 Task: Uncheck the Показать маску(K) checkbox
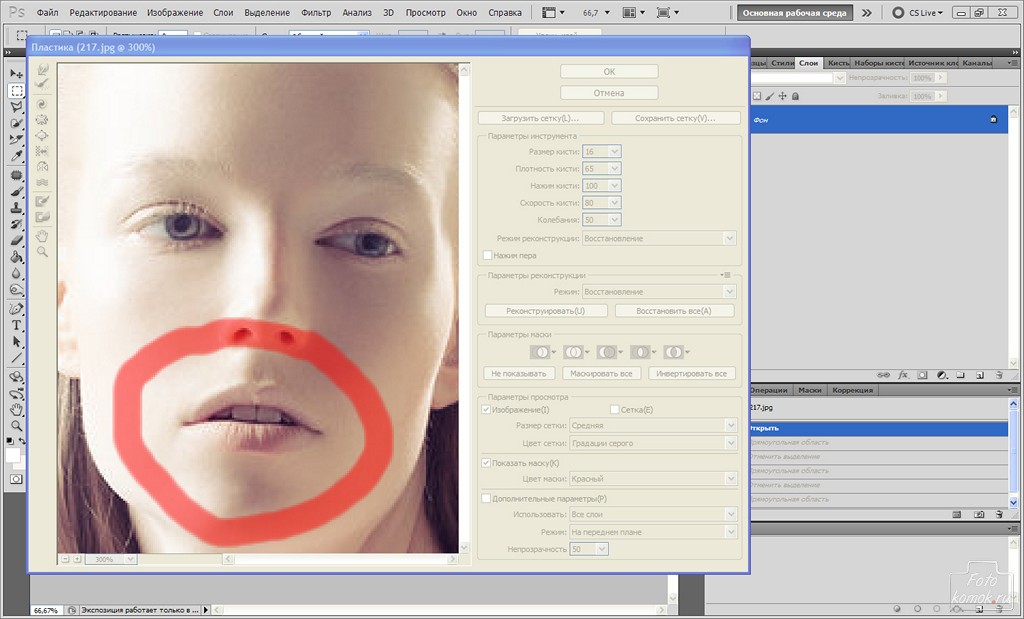(x=487, y=463)
